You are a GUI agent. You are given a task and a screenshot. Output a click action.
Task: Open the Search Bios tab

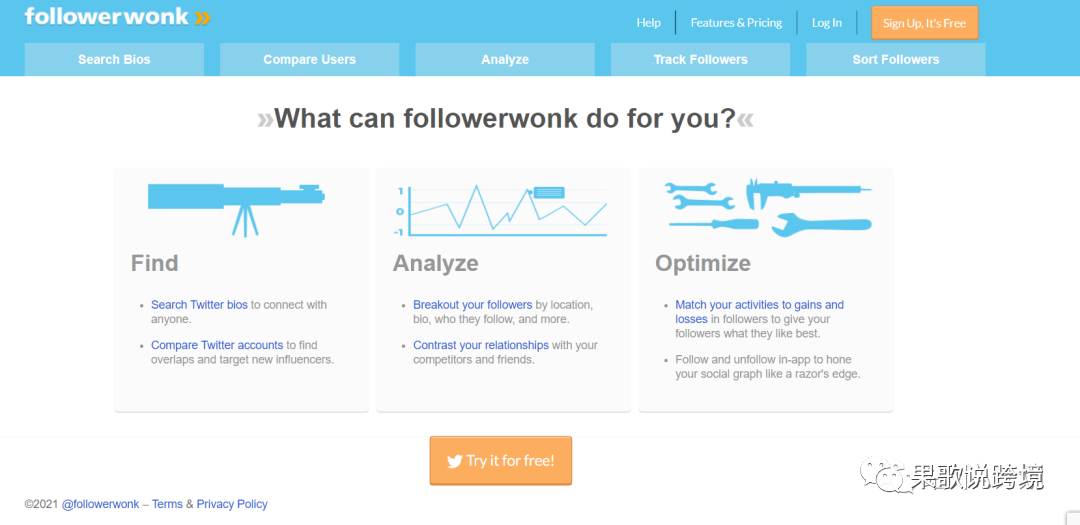point(114,59)
